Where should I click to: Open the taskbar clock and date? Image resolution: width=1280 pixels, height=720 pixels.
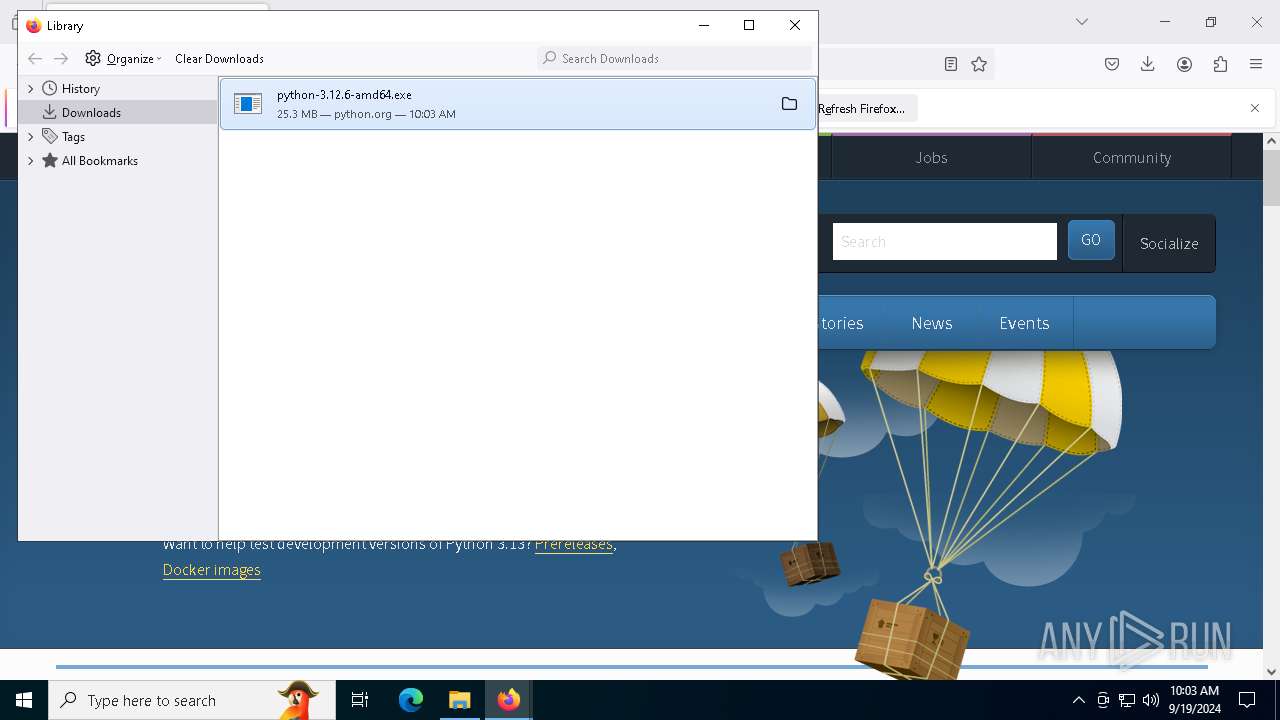[1194, 700]
